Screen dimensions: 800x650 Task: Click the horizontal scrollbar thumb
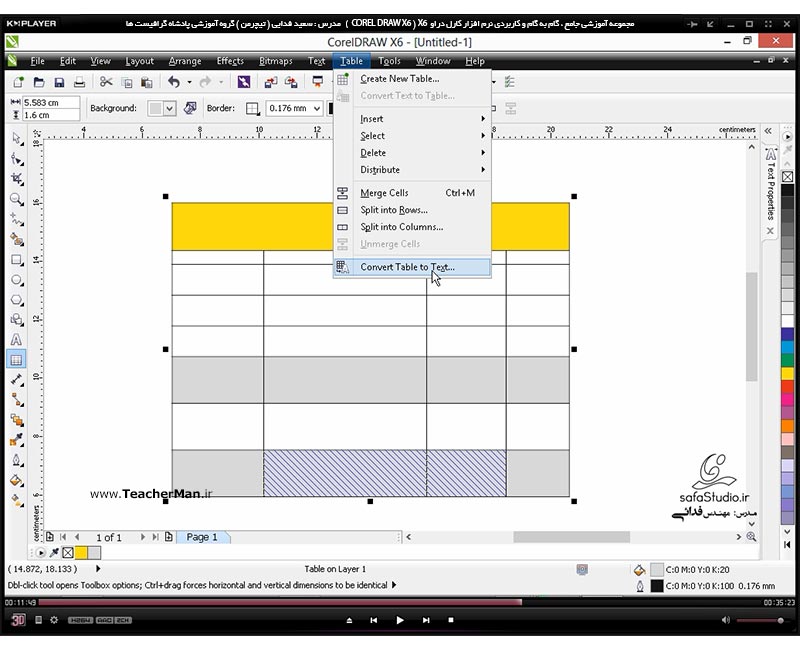[571, 537]
